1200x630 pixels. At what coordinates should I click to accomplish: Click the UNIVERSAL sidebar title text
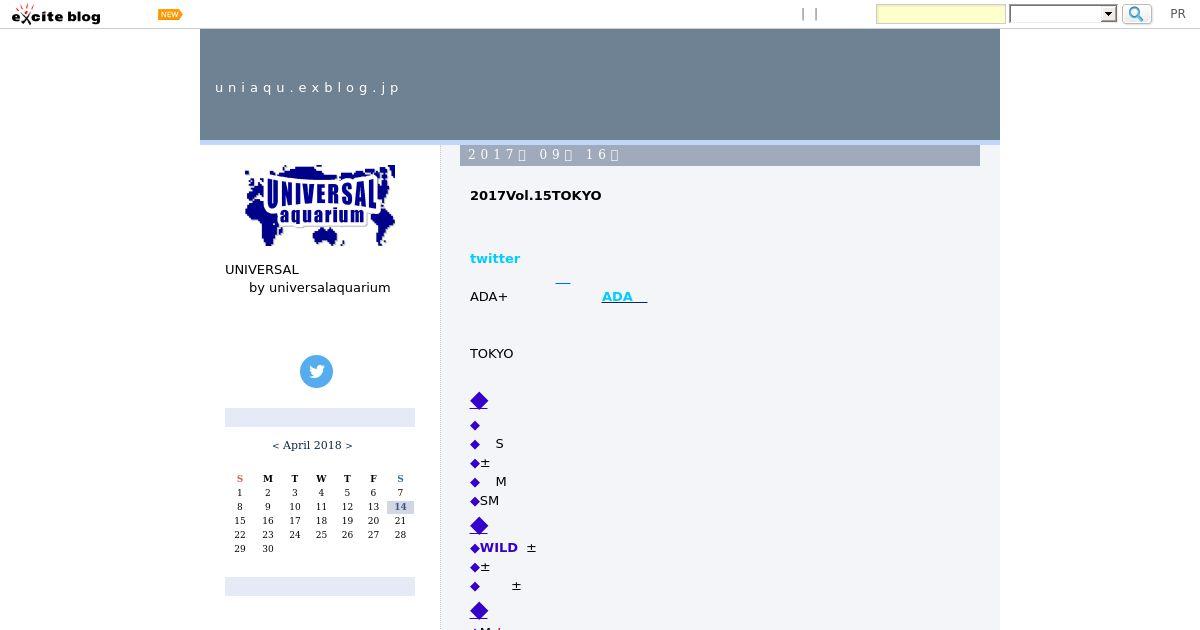pyautogui.click(x=262, y=269)
